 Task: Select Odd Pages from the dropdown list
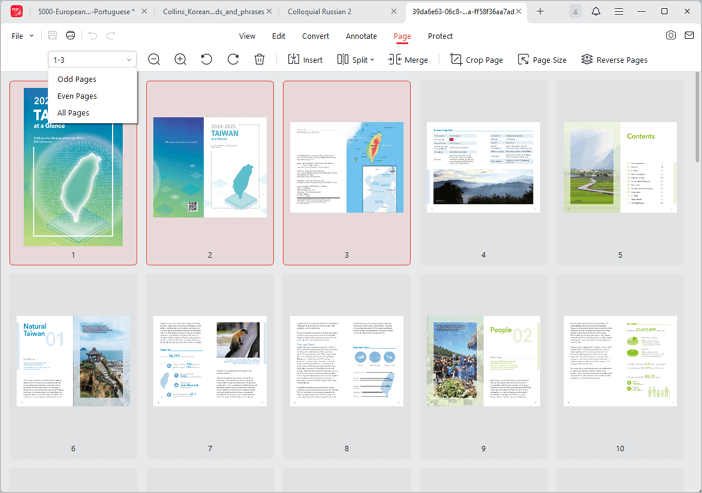tap(77, 79)
